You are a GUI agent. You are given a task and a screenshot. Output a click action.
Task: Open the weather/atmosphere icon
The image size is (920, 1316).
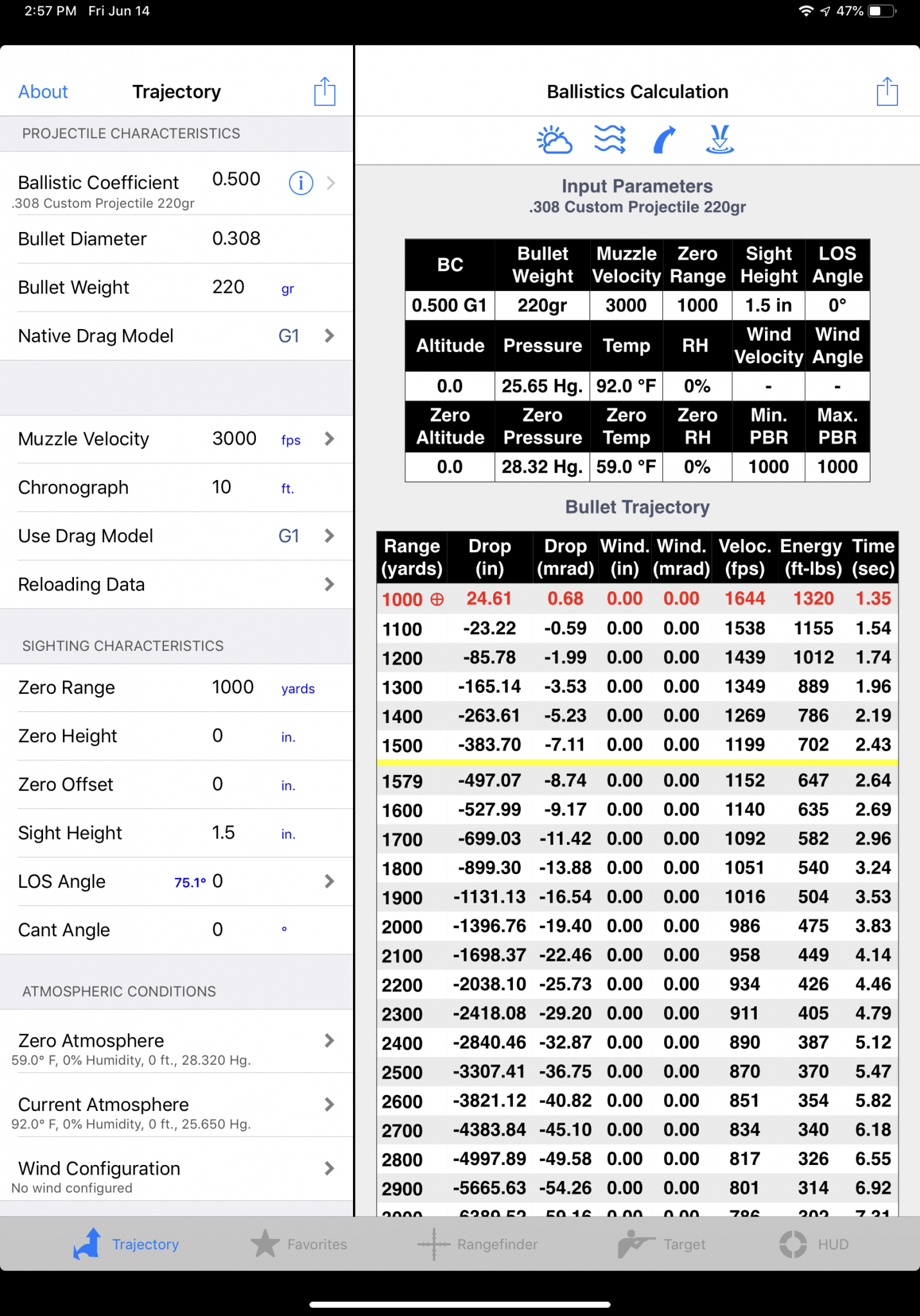554,139
